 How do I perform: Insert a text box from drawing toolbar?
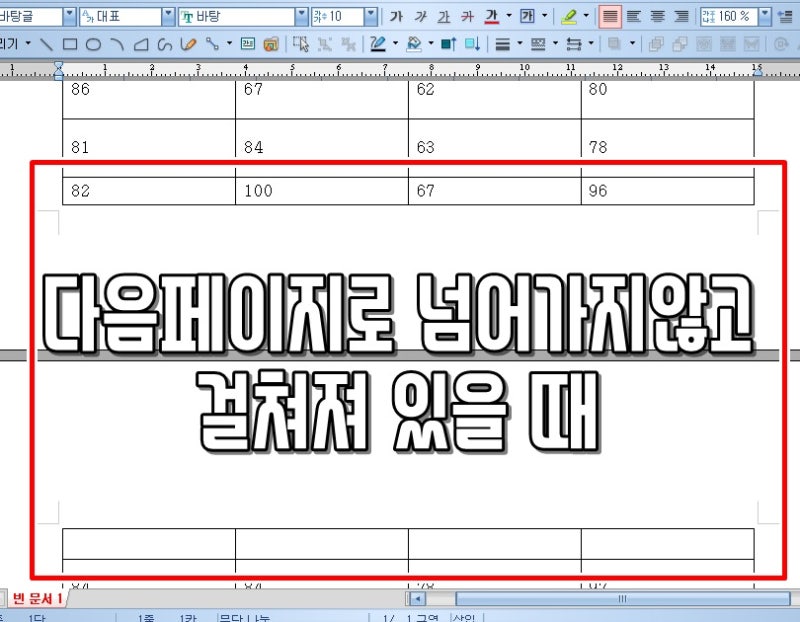coord(248,44)
